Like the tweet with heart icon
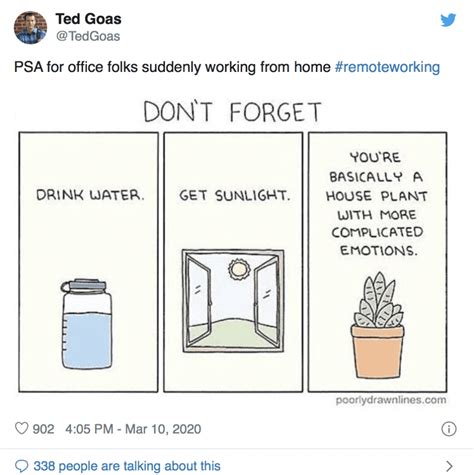Viewport: 474px width, 475px height. (22, 428)
